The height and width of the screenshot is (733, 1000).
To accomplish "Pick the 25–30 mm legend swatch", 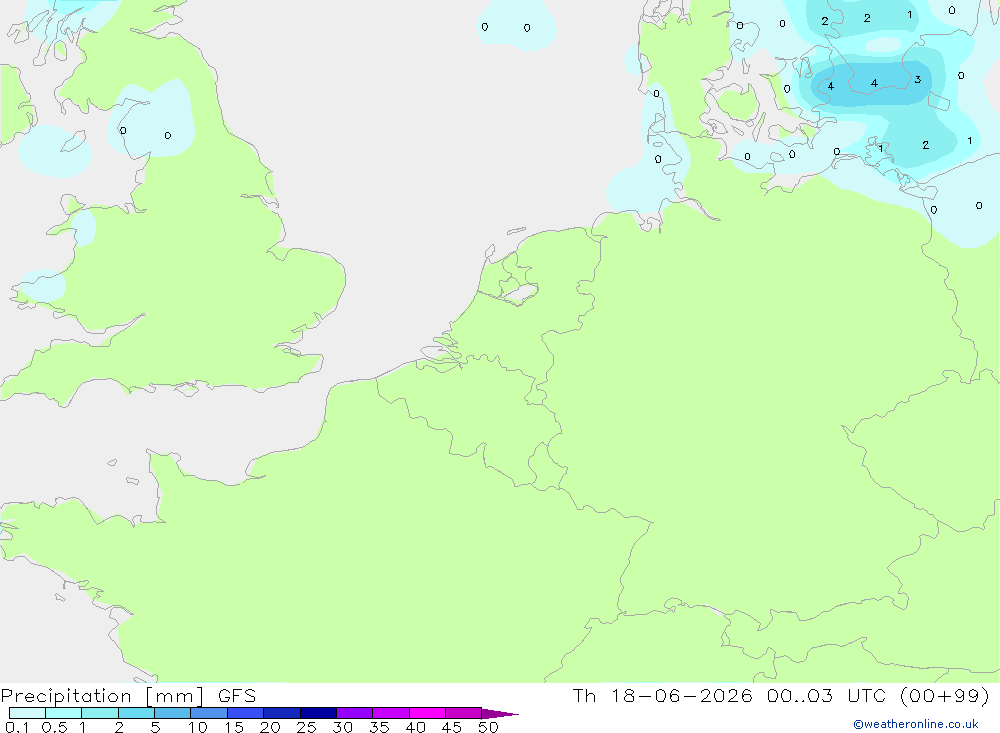I will [318, 713].
